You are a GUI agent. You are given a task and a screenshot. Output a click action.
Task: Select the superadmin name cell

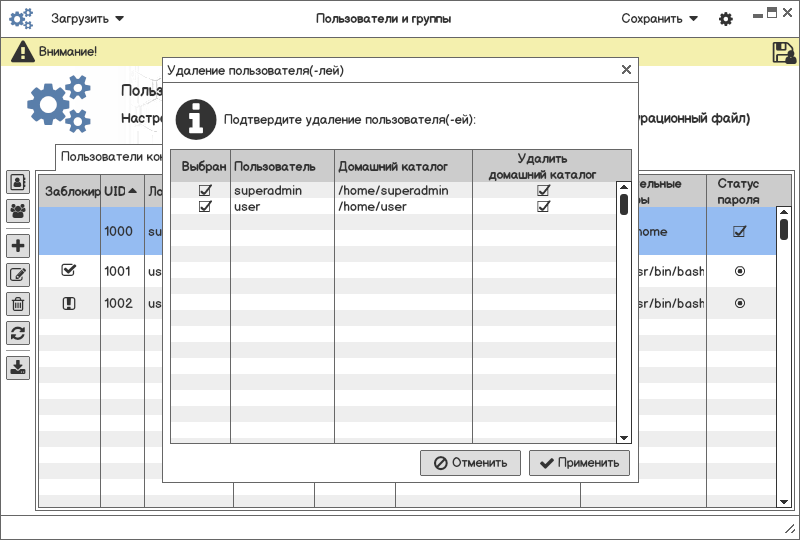(x=283, y=190)
